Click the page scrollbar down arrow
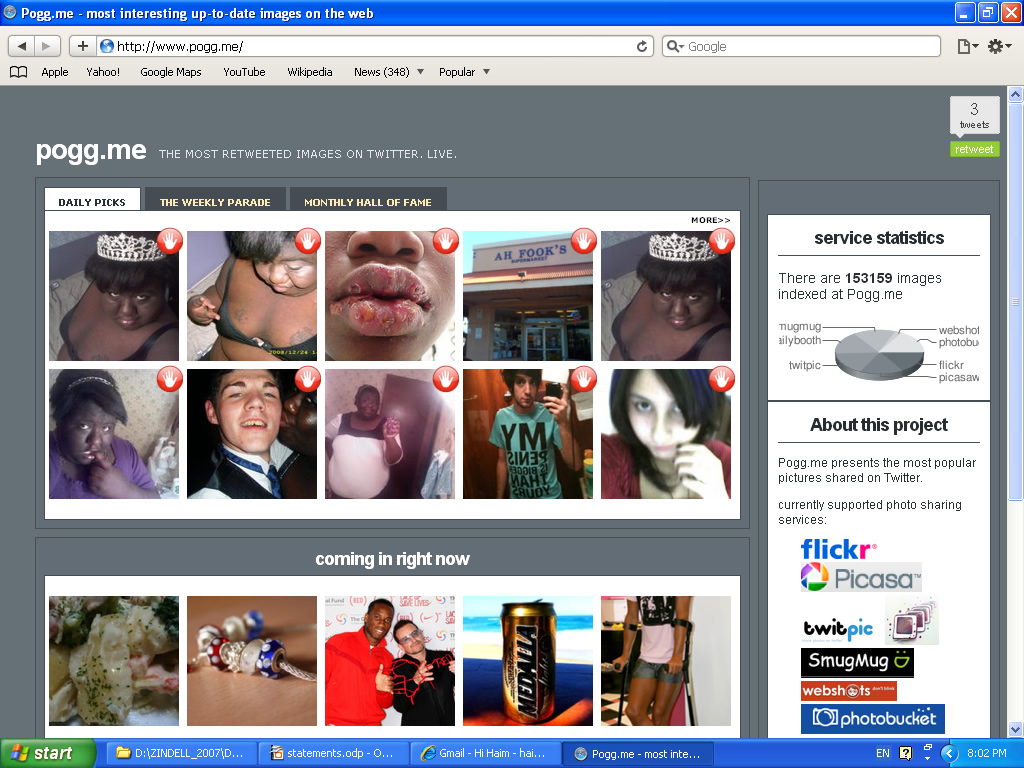Viewport: 1024px width, 768px height. 1016,729
